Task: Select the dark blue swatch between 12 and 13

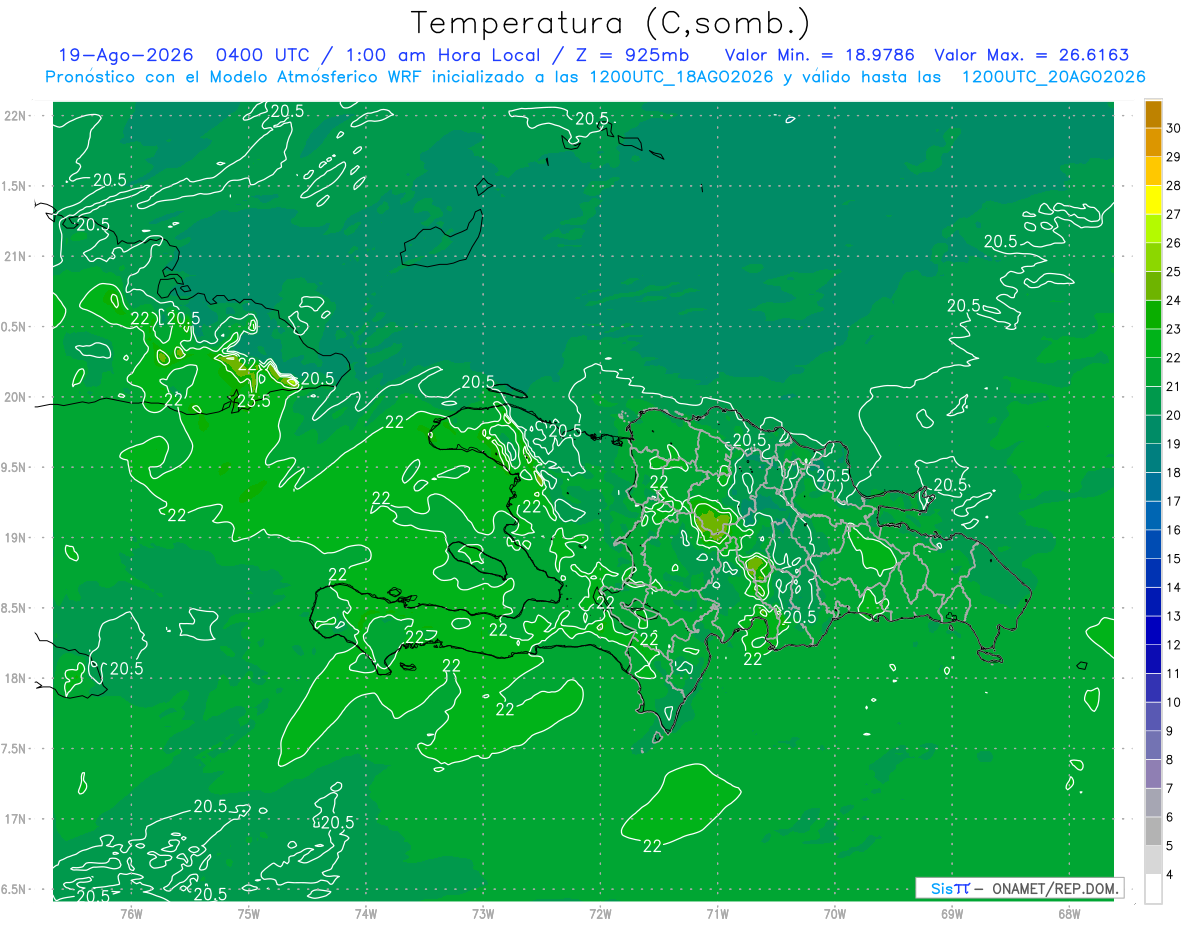Action: [x=1153, y=630]
